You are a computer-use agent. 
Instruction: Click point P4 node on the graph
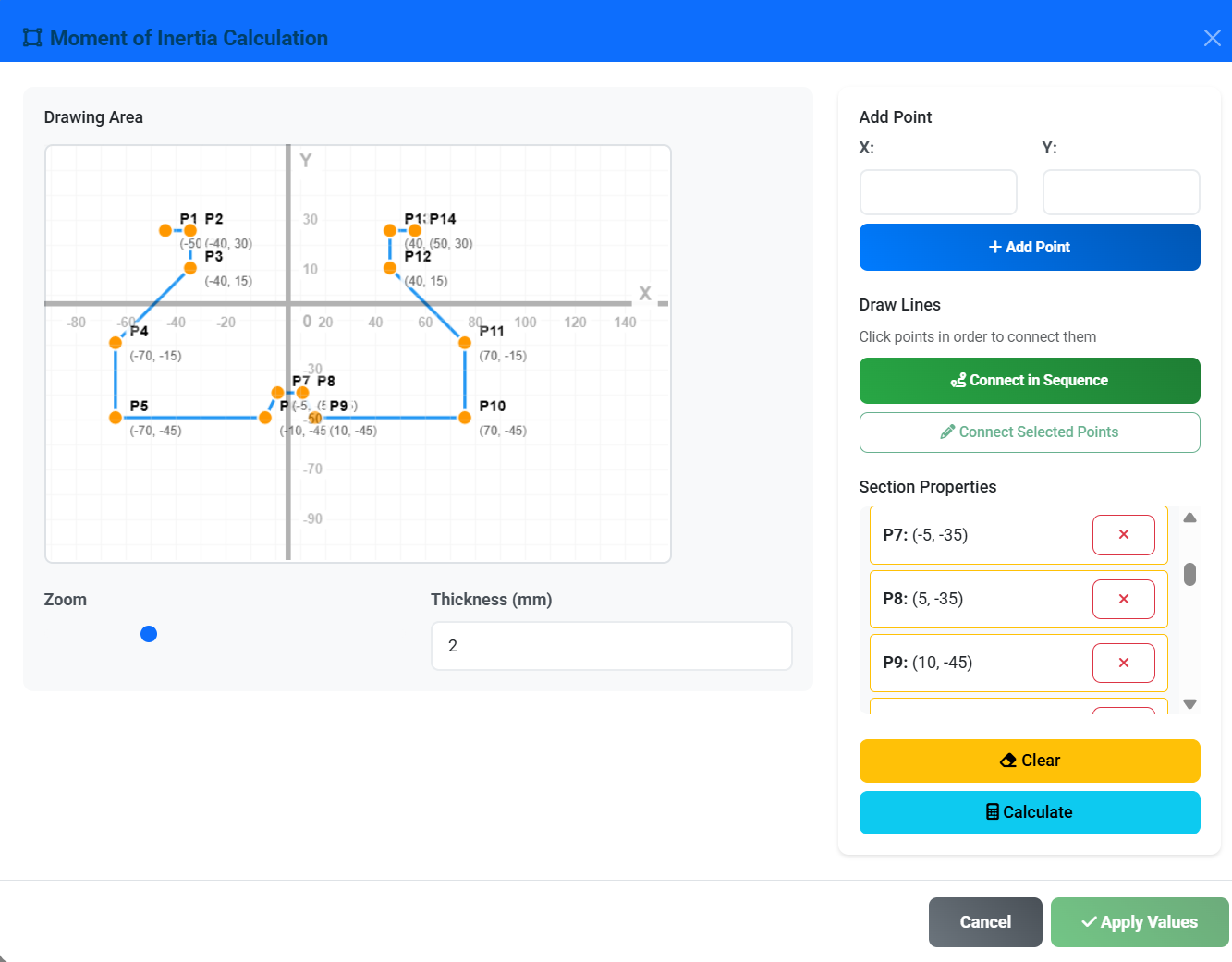[x=116, y=343]
